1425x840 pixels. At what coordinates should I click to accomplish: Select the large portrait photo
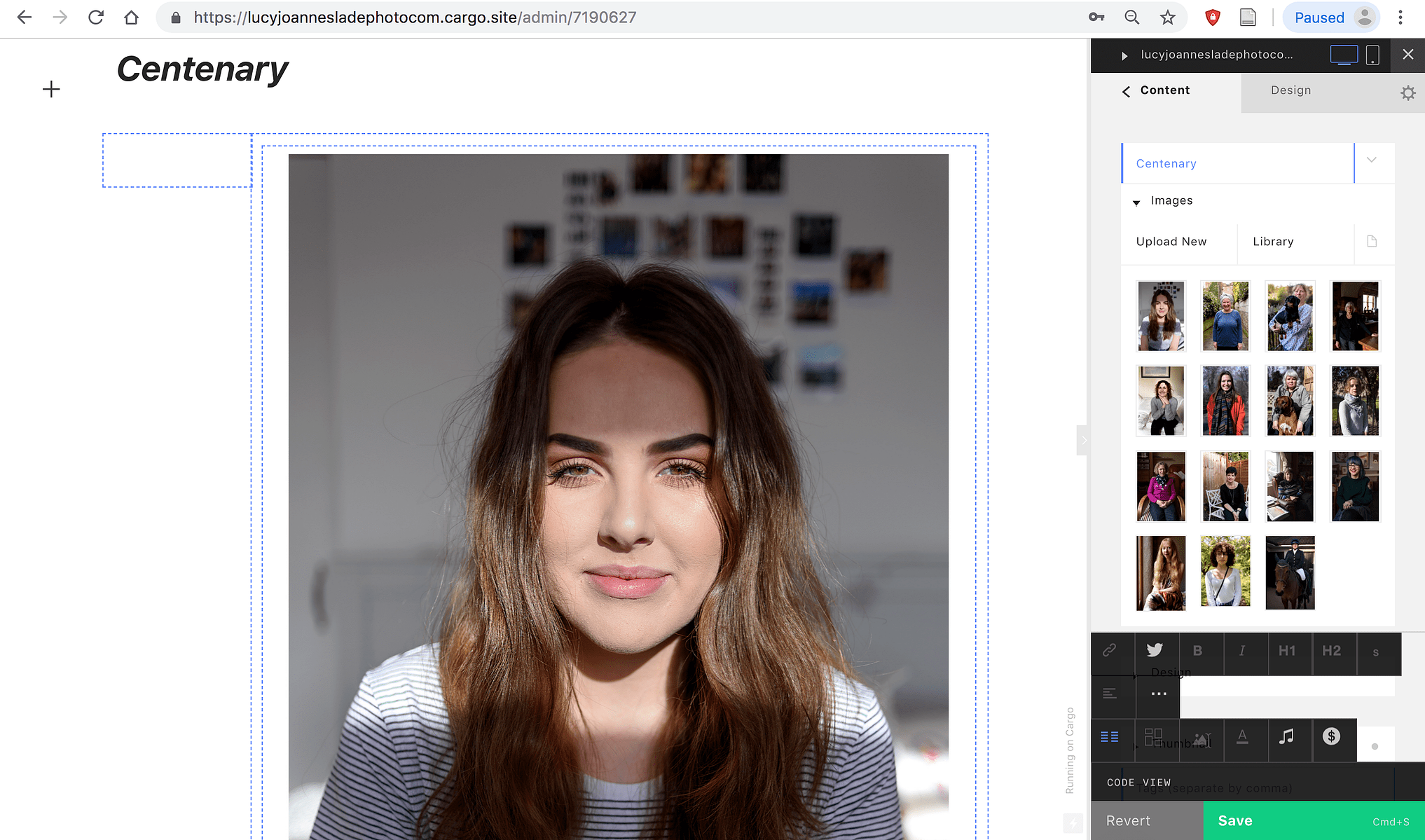click(x=619, y=496)
